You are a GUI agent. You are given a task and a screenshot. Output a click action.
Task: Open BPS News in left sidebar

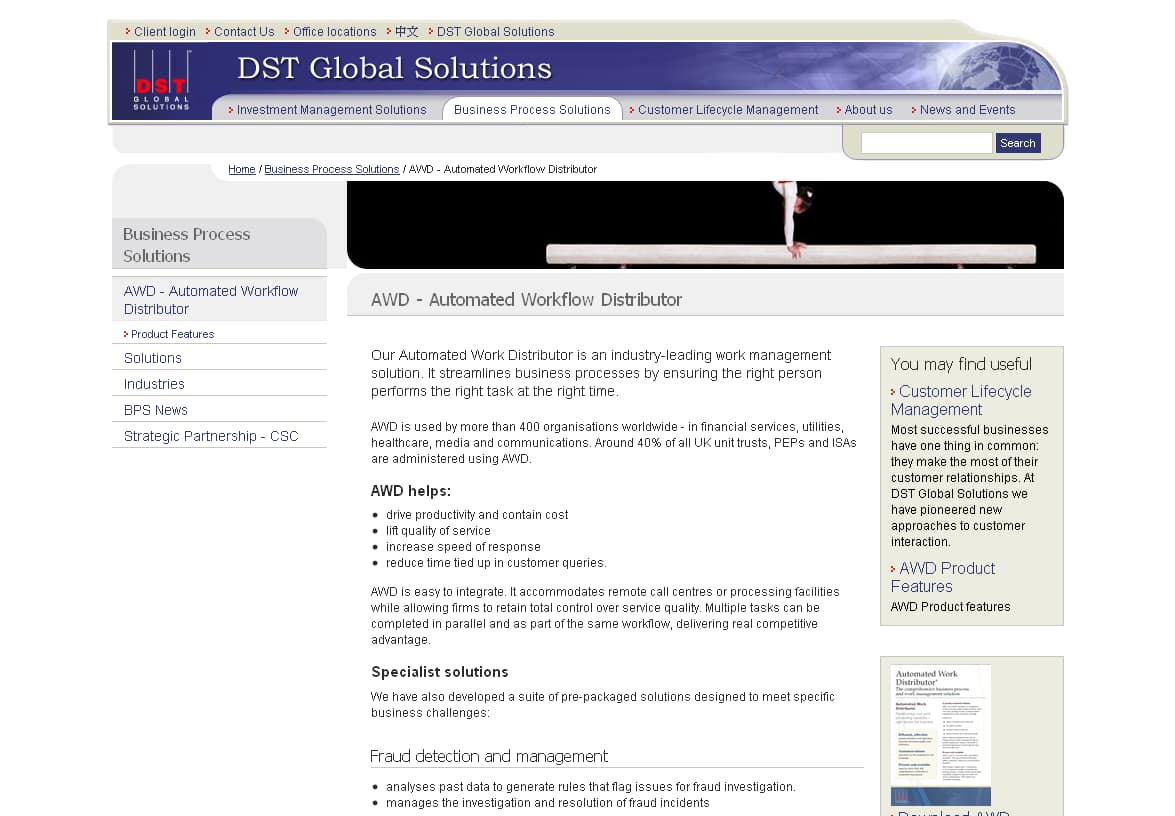click(x=156, y=410)
